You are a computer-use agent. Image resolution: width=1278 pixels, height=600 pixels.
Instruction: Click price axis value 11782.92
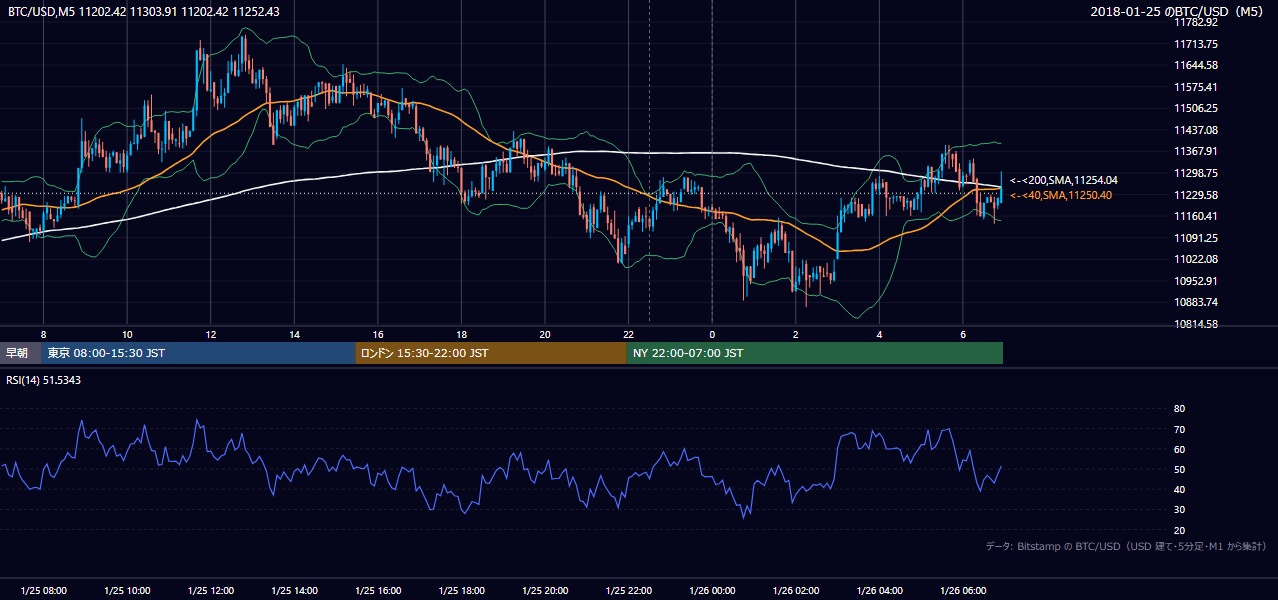[x=1196, y=22]
